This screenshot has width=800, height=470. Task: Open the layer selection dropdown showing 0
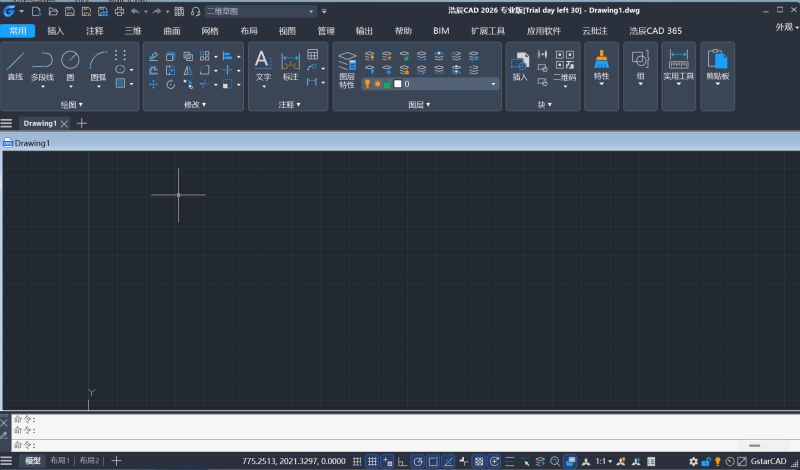430,84
